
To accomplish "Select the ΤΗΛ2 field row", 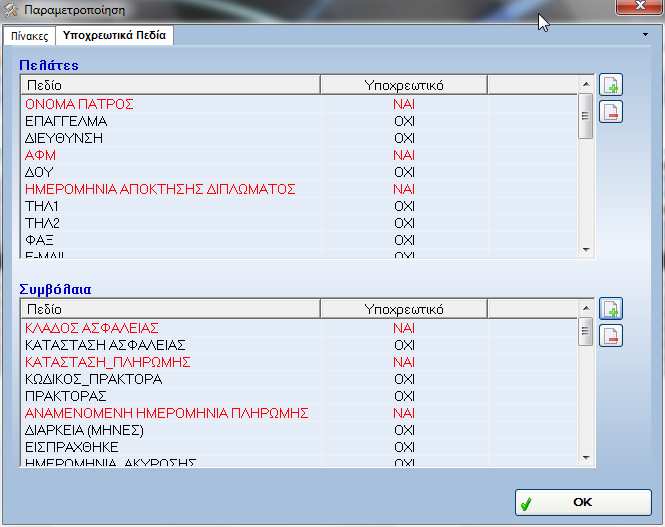I will click(299, 223).
